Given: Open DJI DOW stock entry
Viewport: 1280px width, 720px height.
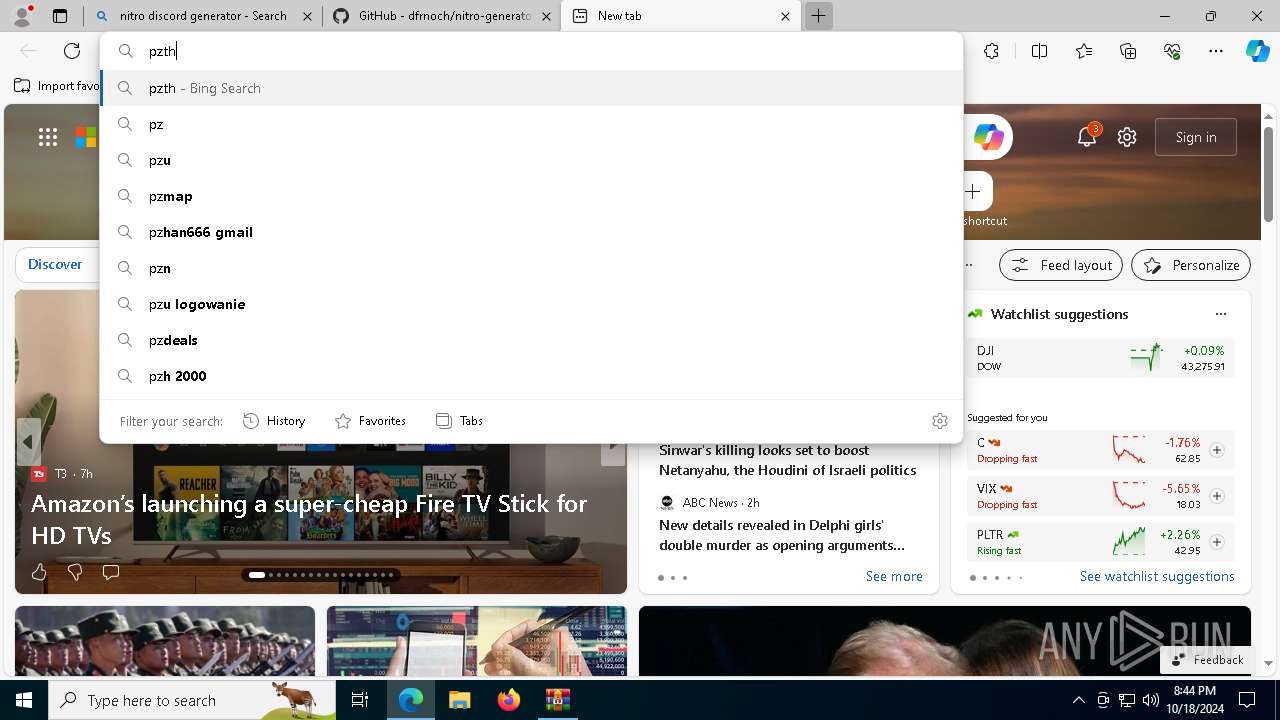Looking at the screenshot, I should coord(1100,358).
